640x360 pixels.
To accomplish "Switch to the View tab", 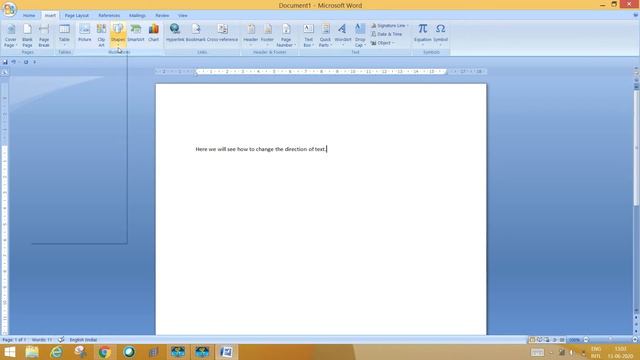I will [182, 16].
